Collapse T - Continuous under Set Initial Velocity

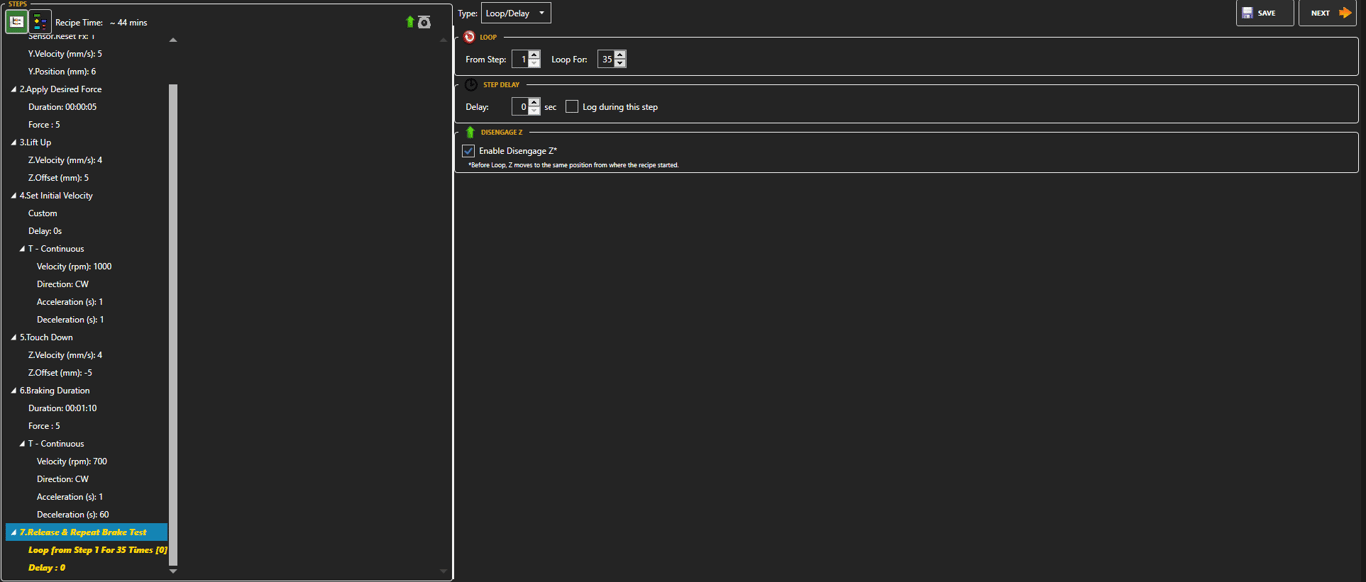22,249
